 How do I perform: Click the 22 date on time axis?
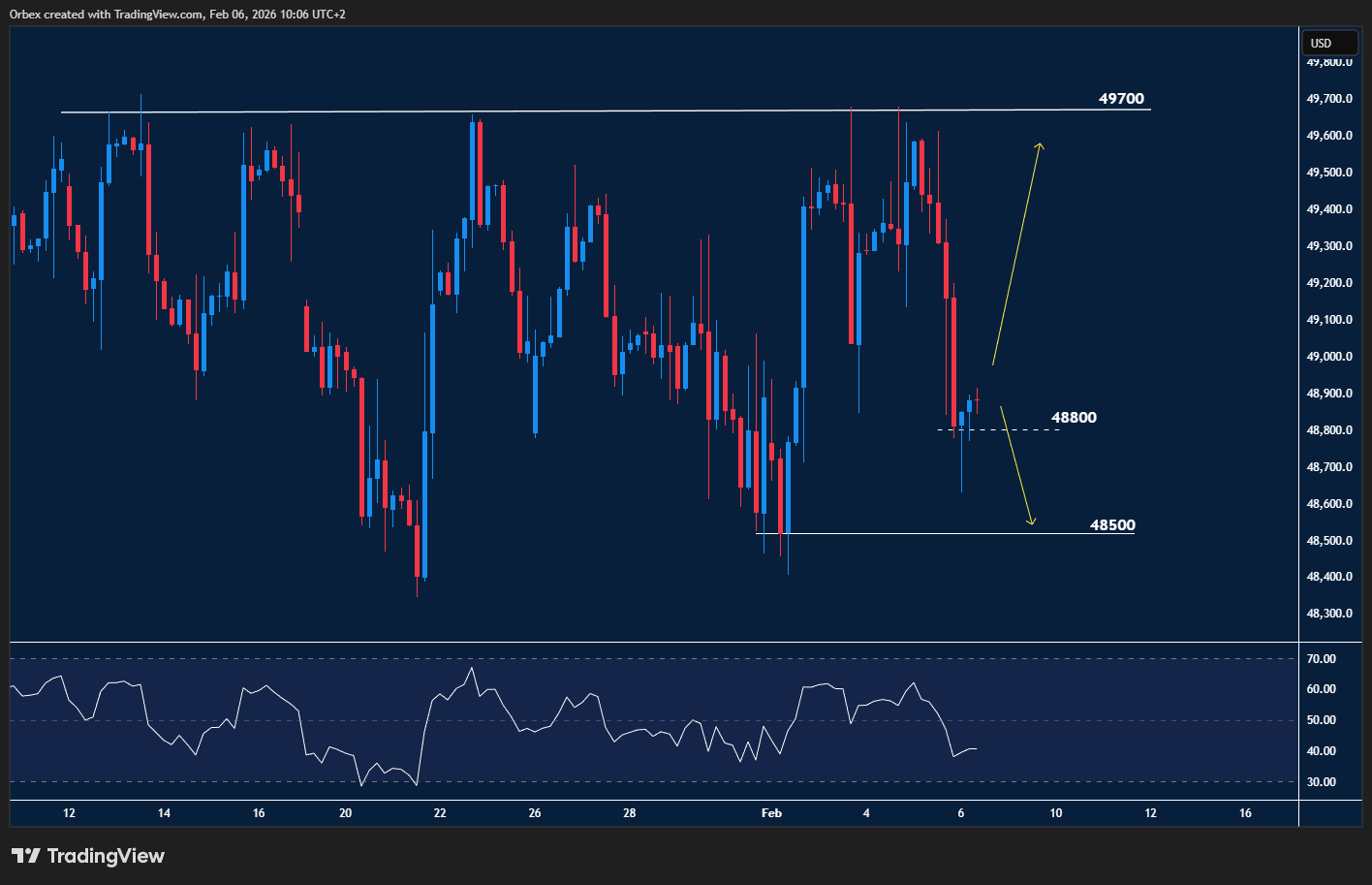pos(440,813)
